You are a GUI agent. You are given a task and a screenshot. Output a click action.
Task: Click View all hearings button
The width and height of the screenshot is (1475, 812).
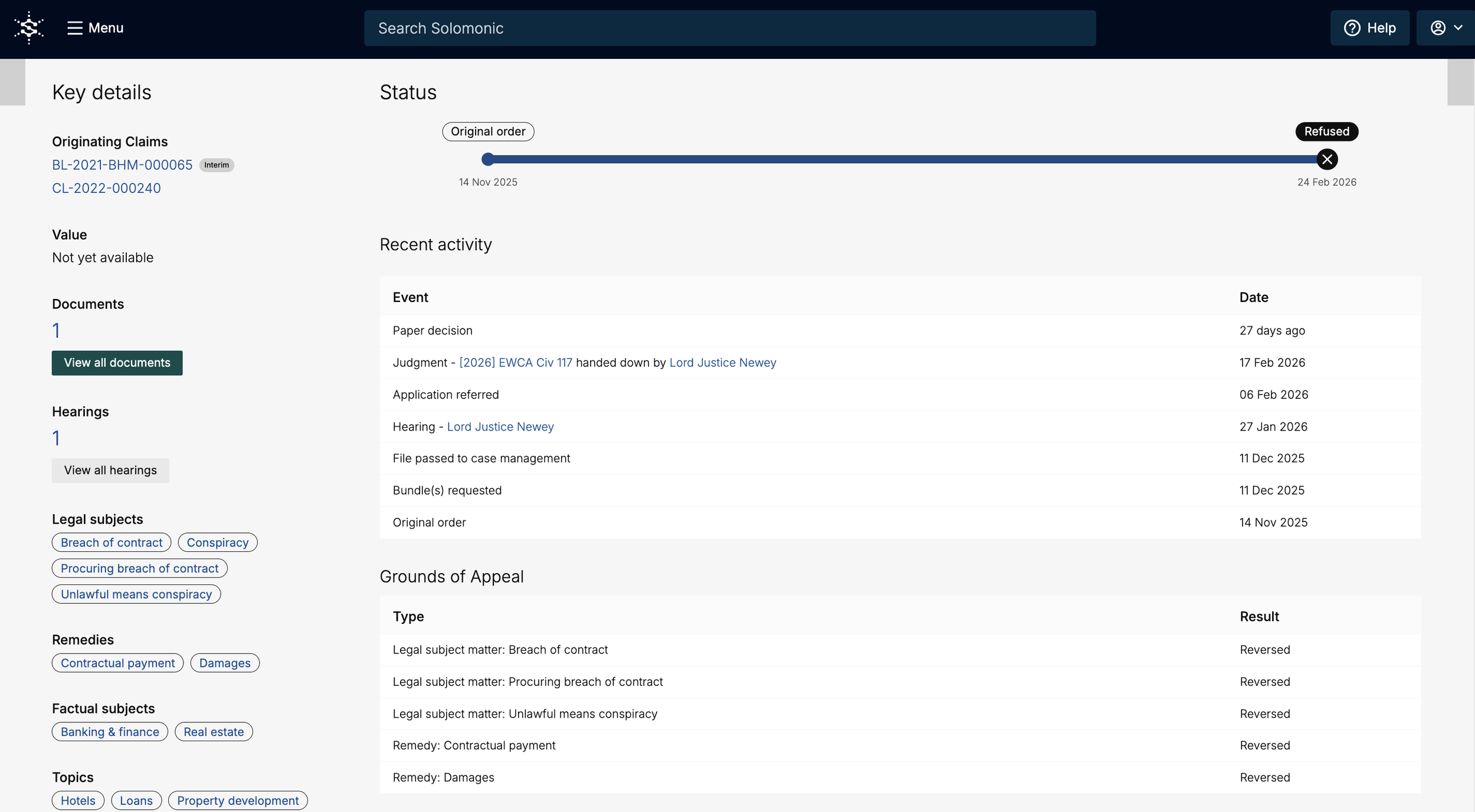click(110, 470)
